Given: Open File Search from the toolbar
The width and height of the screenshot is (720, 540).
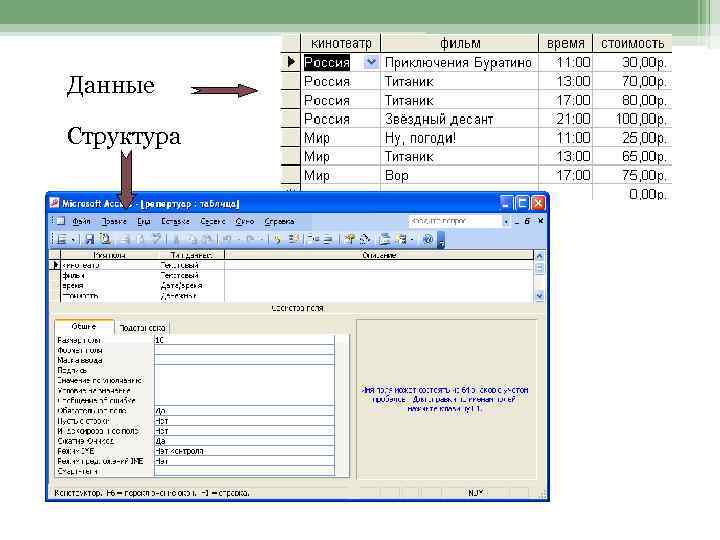Looking at the screenshot, I should click(x=106, y=239).
